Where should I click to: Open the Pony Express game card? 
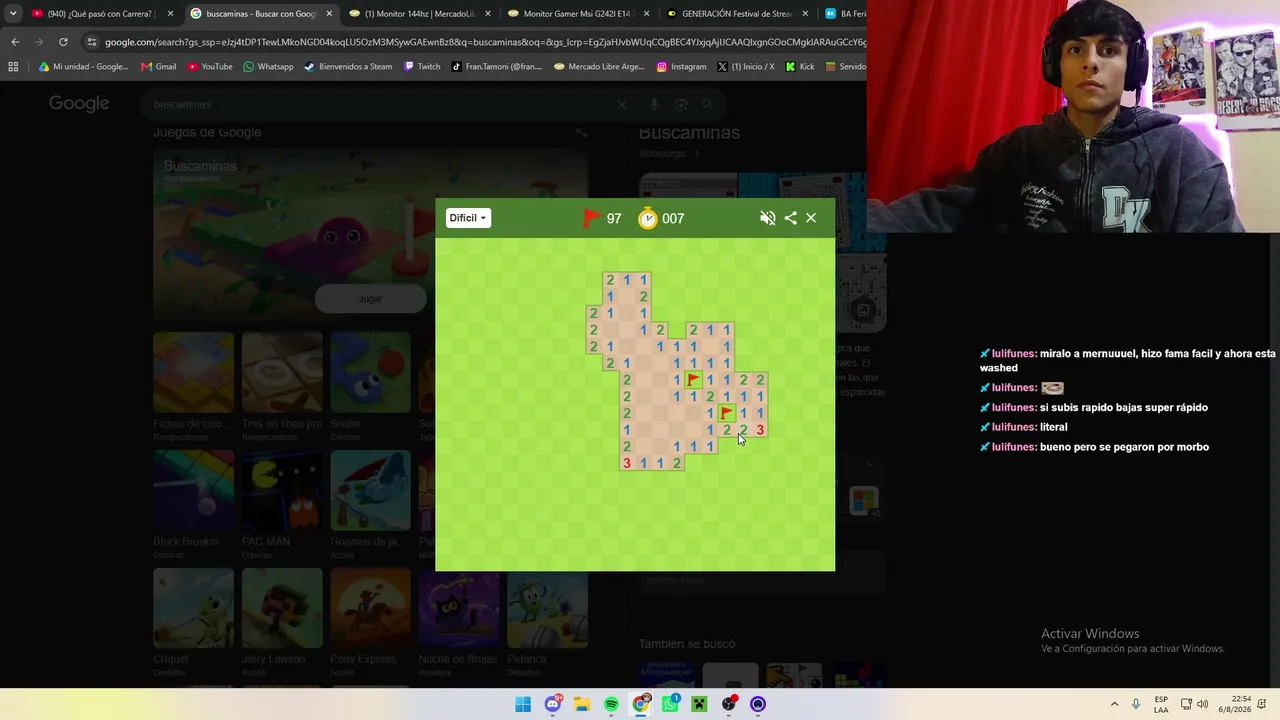(x=370, y=623)
